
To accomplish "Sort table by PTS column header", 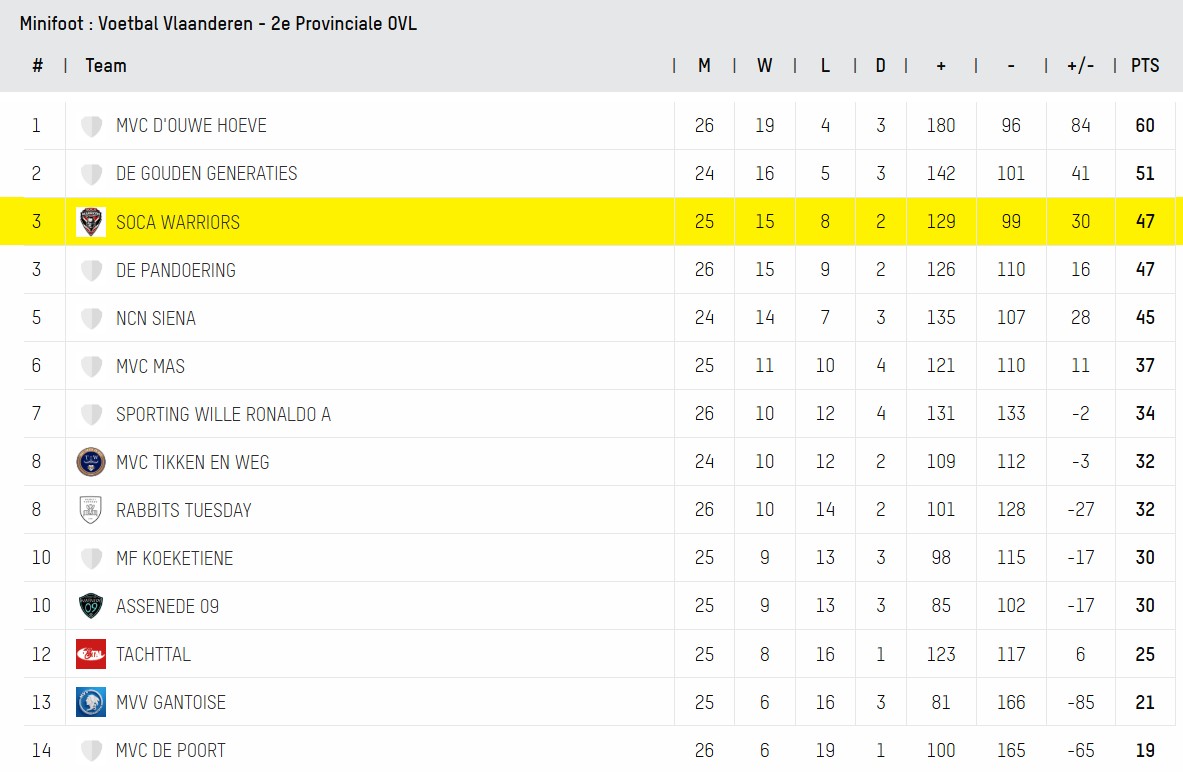I will (x=1145, y=66).
